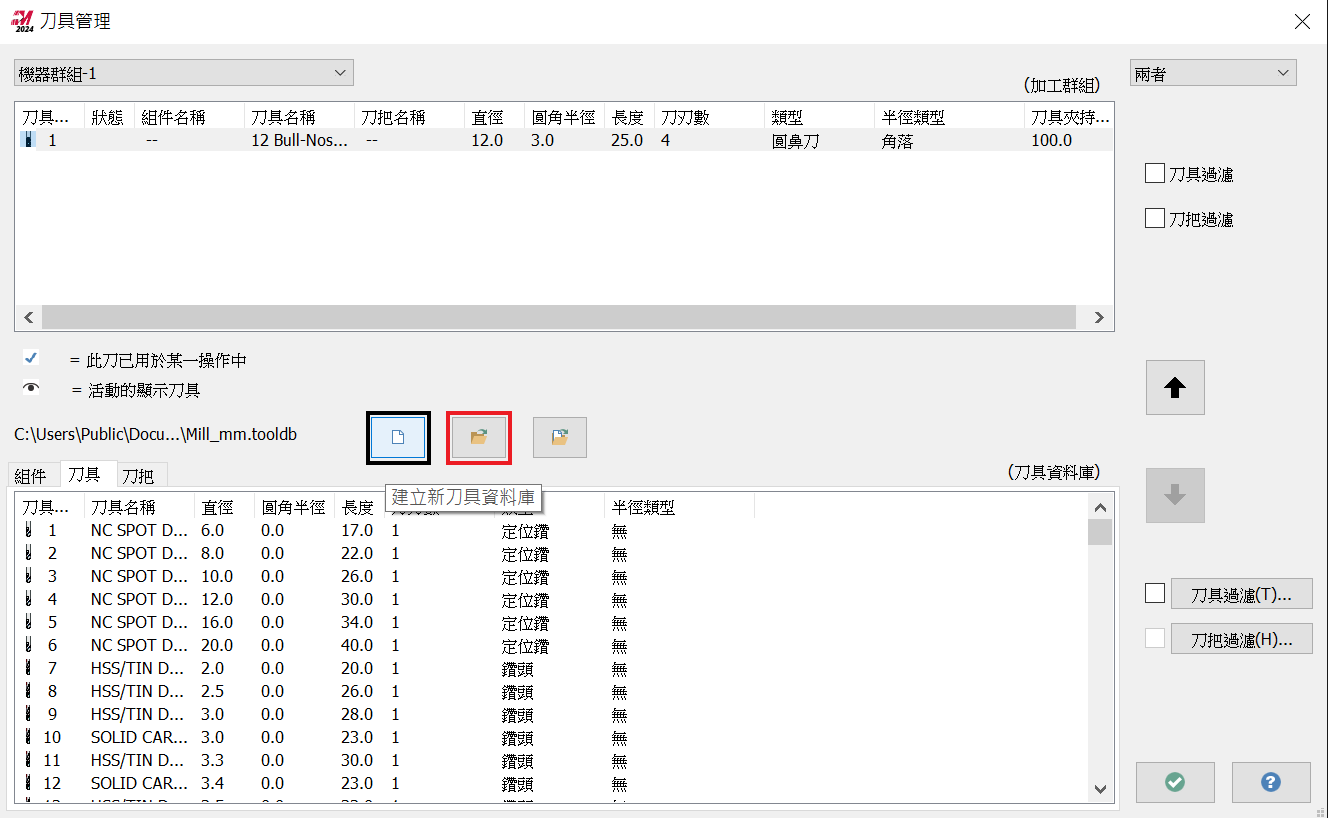Viewport: 1328px width, 818px height.
Task: Click library 刀具名稱 column header
Action: (139, 507)
